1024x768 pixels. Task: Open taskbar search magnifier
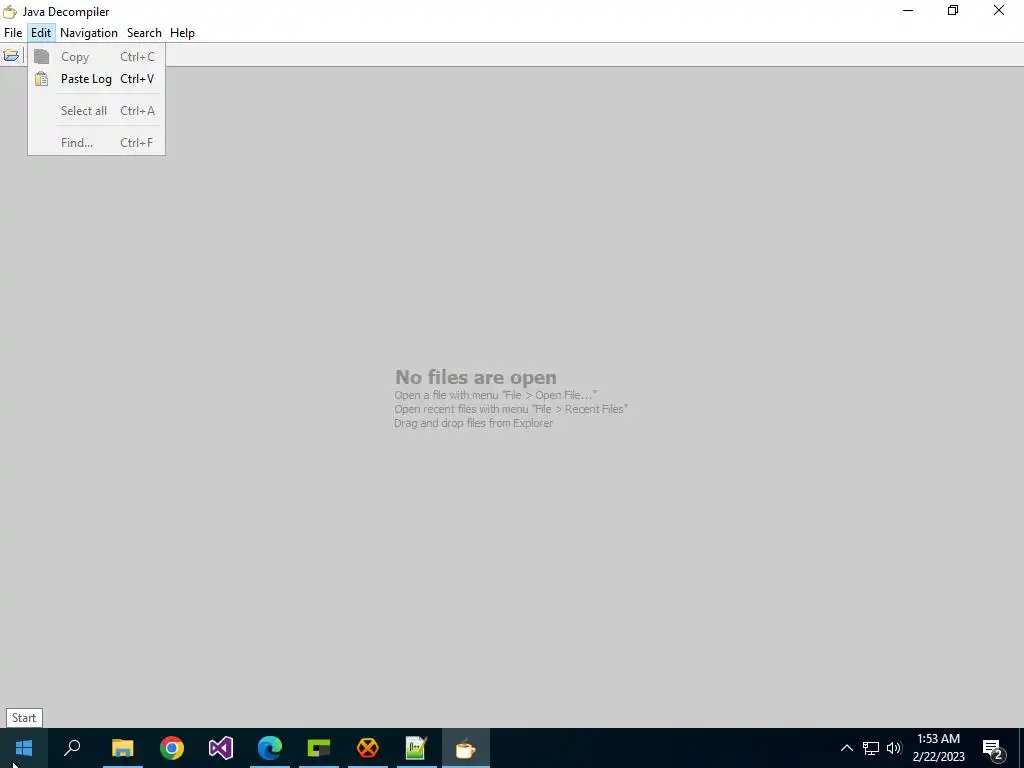pos(72,748)
